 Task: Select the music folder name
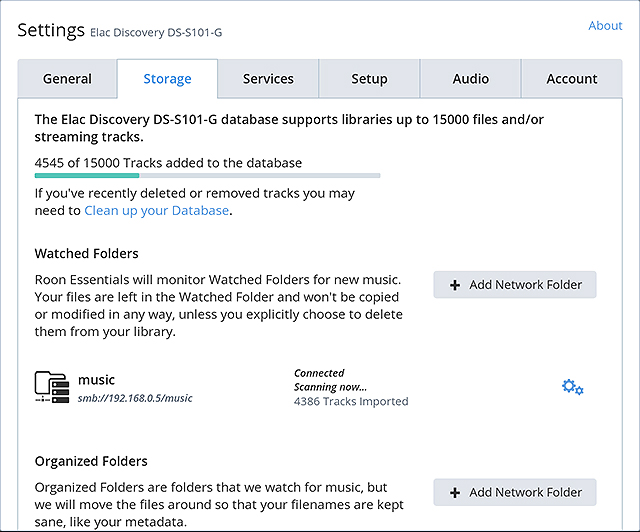[x=96, y=380]
